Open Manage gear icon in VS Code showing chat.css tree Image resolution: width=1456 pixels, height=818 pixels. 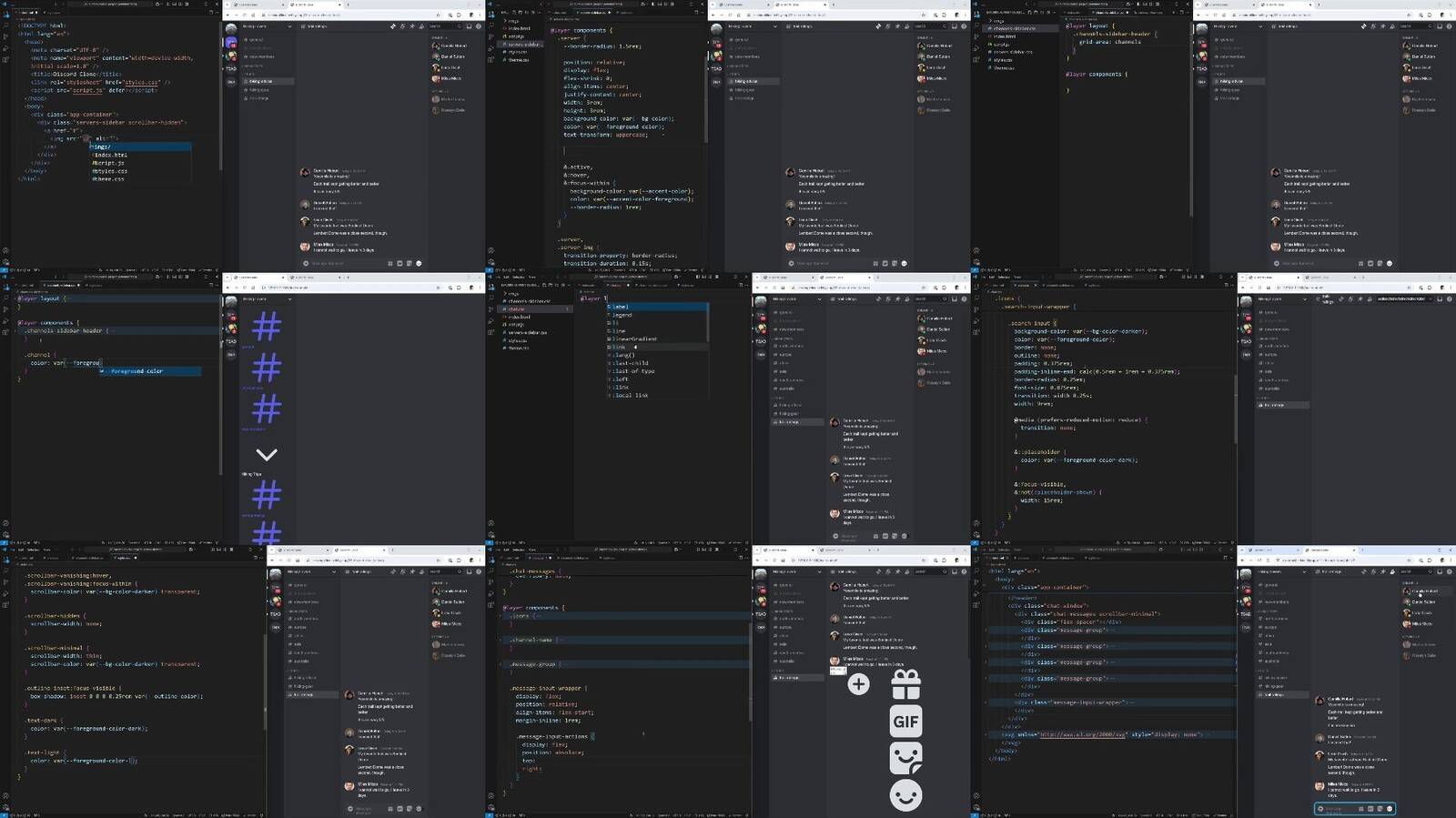(491, 534)
